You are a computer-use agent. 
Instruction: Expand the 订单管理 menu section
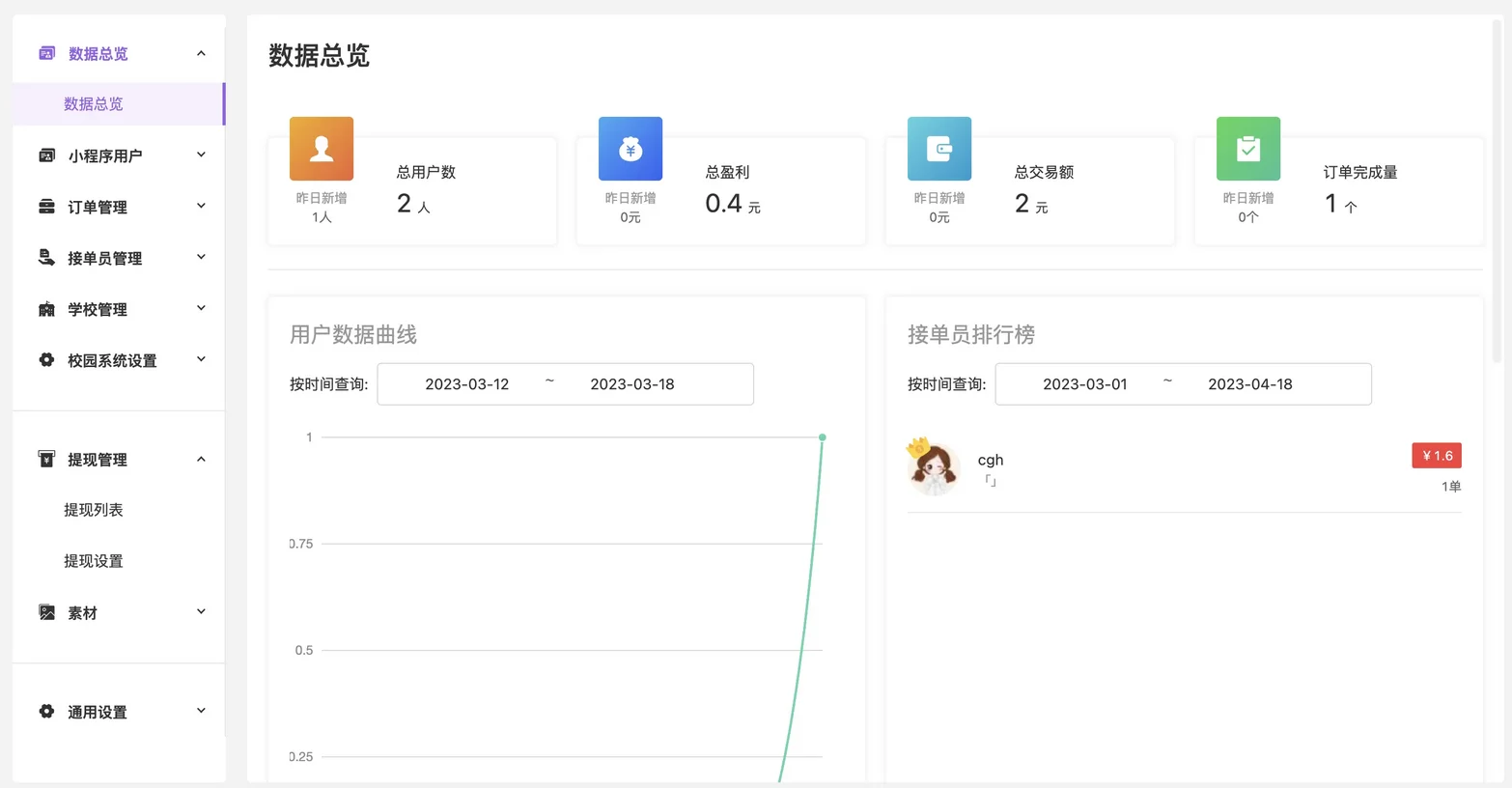coord(201,206)
